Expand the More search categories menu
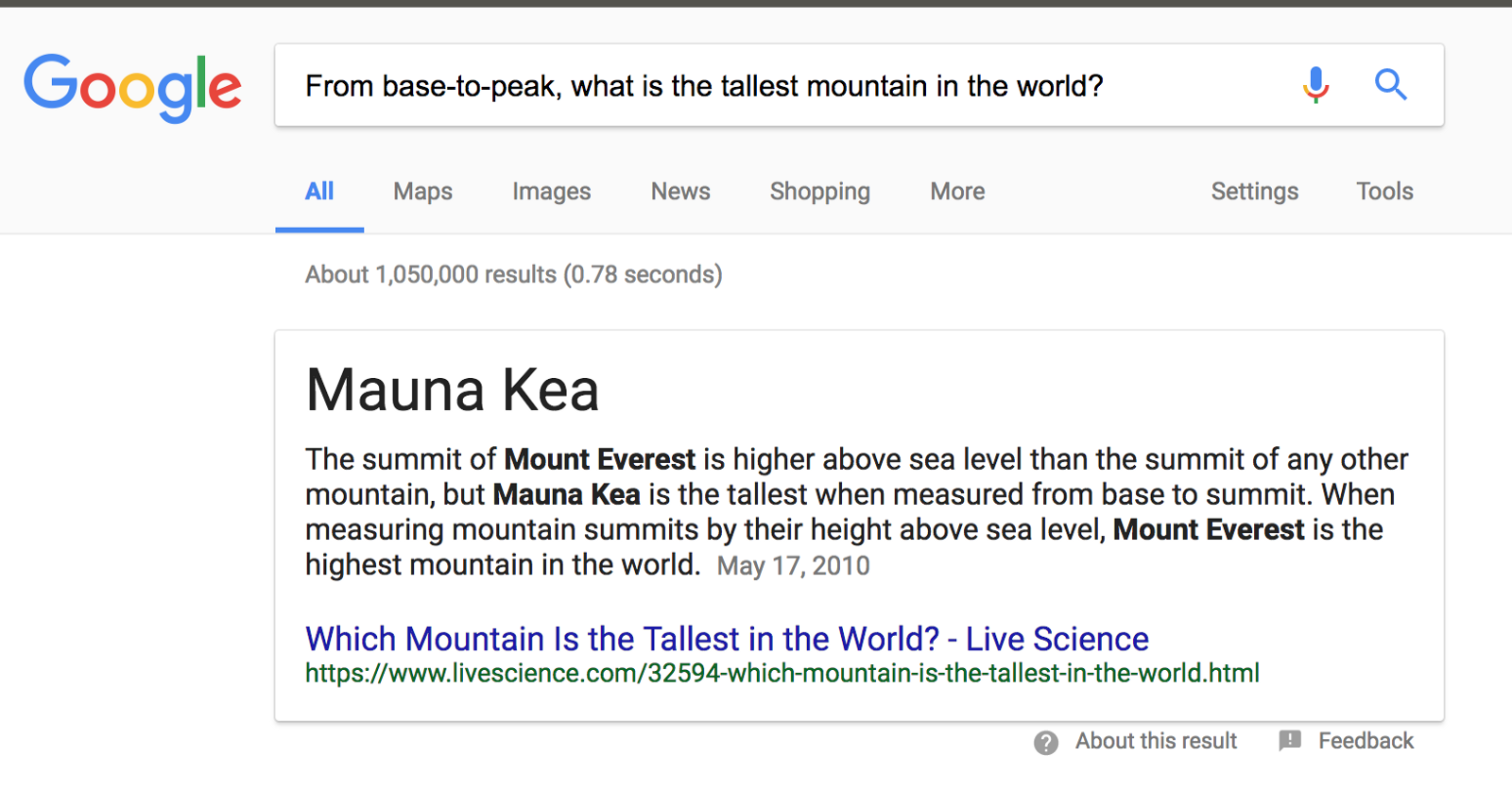This screenshot has height=791, width=1512. (x=957, y=192)
